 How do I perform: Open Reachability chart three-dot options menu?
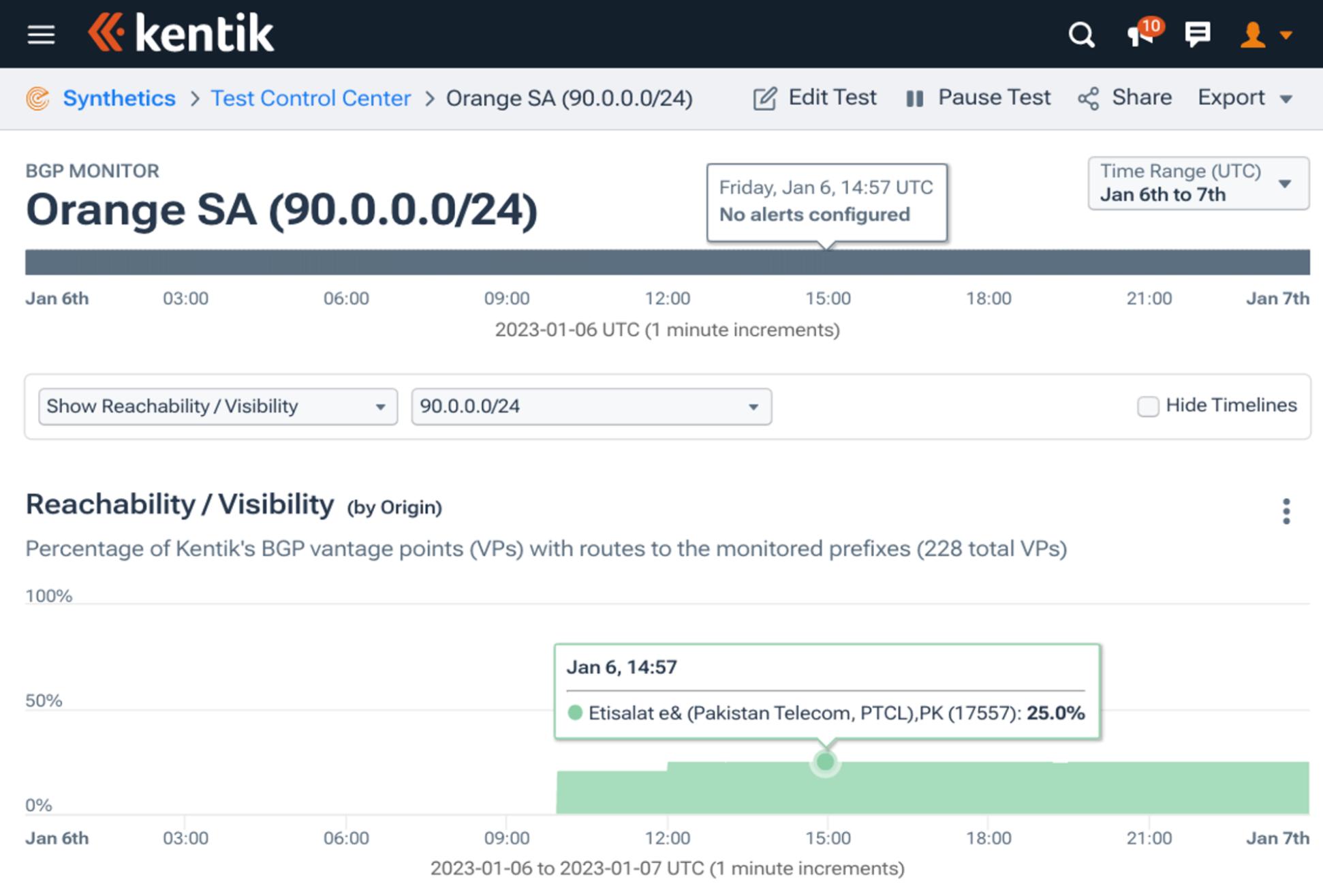(x=1286, y=511)
